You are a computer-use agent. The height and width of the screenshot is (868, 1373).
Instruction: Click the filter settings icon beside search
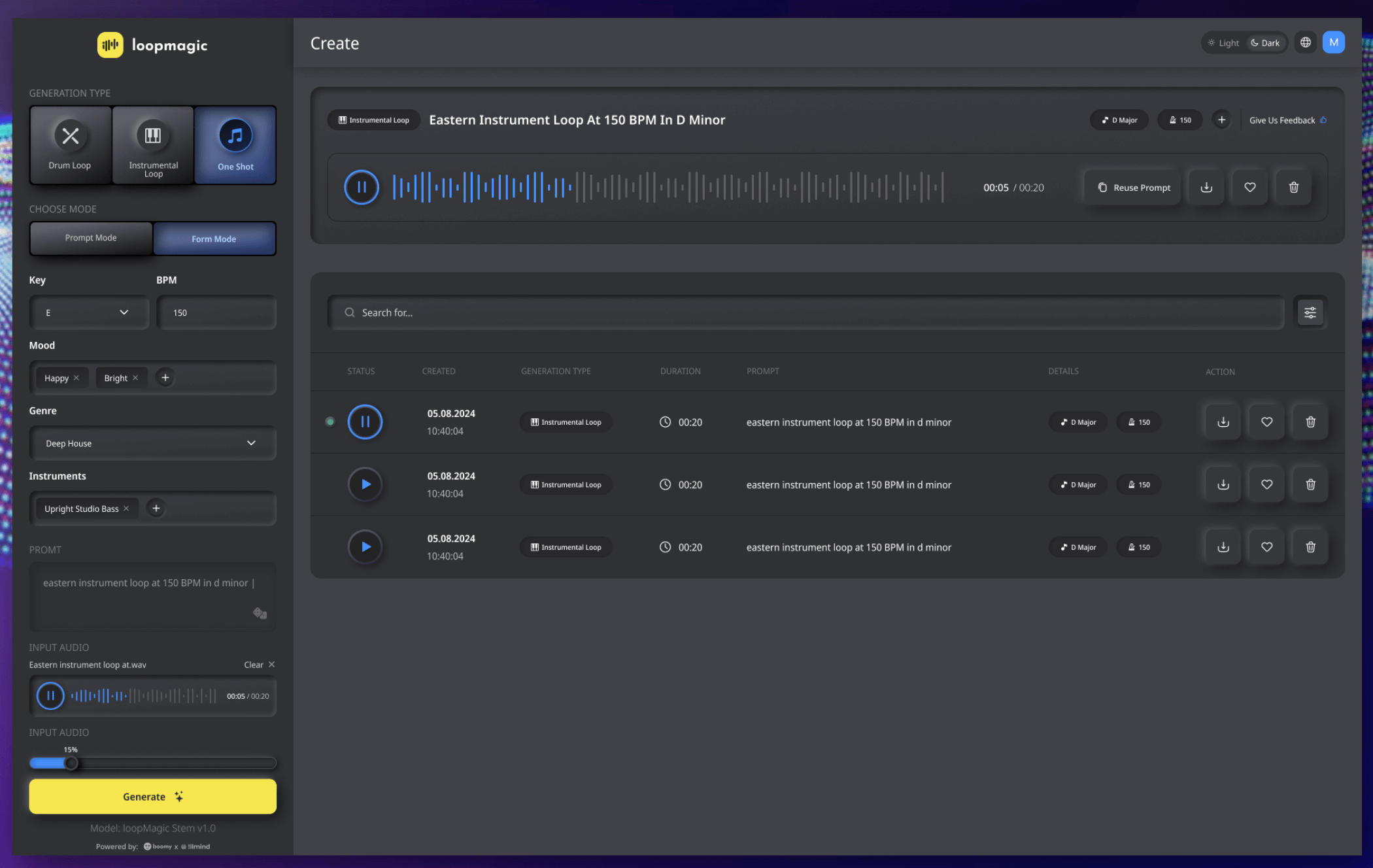[x=1310, y=312]
